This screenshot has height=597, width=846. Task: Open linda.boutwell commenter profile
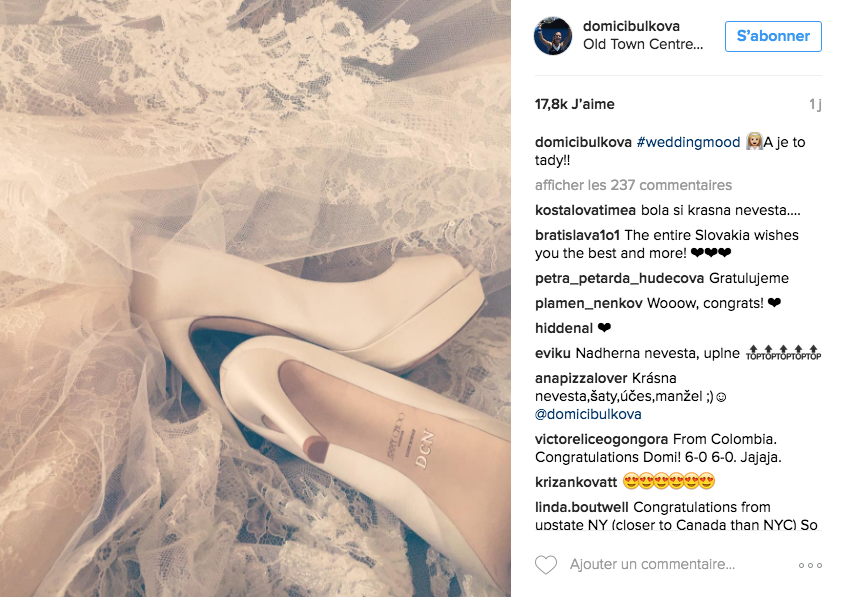point(581,507)
